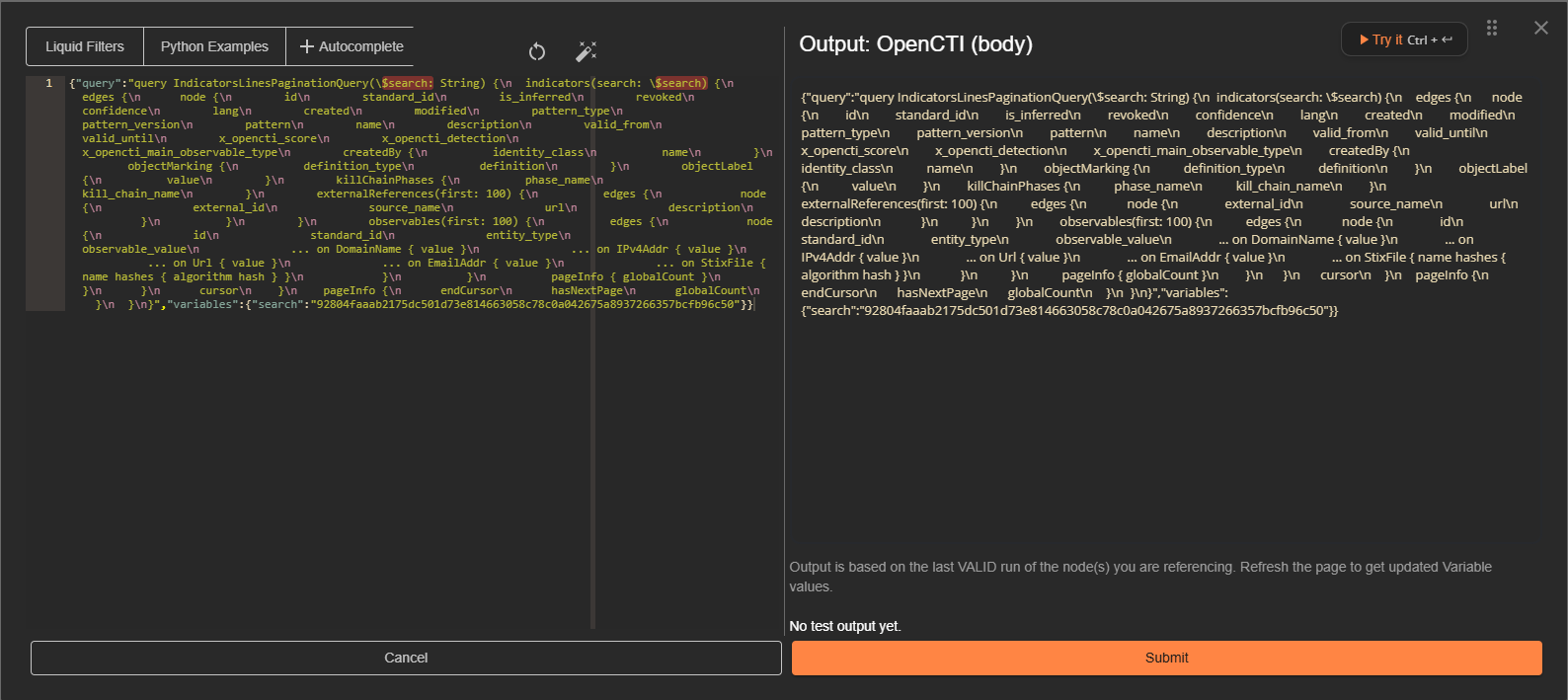Click line number 1 in the gutter
This screenshot has width=1568, height=700.
[48, 83]
